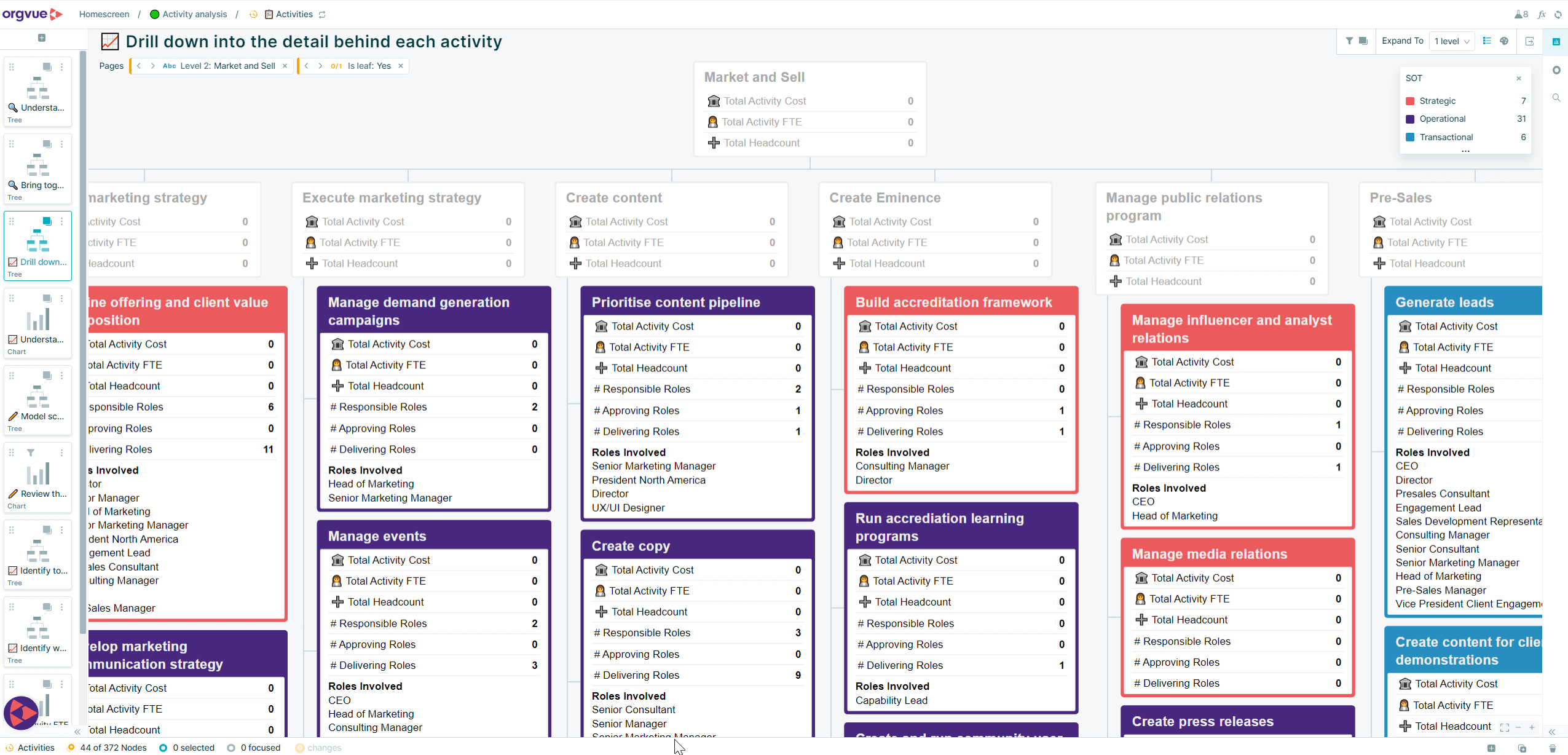Click the copy icon in status bar

(x=1522, y=748)
